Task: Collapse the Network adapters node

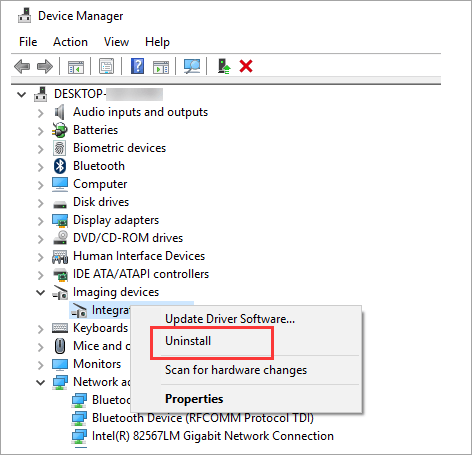Action: point(40,382)
